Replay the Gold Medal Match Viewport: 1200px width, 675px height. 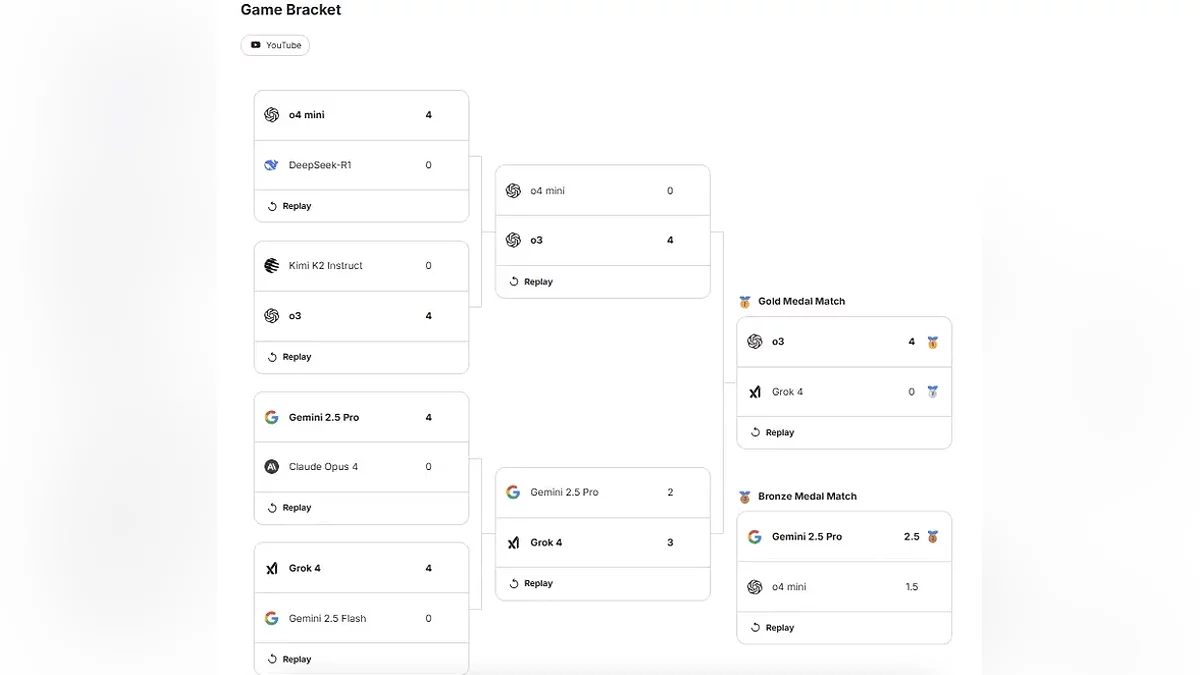[773, 433]
